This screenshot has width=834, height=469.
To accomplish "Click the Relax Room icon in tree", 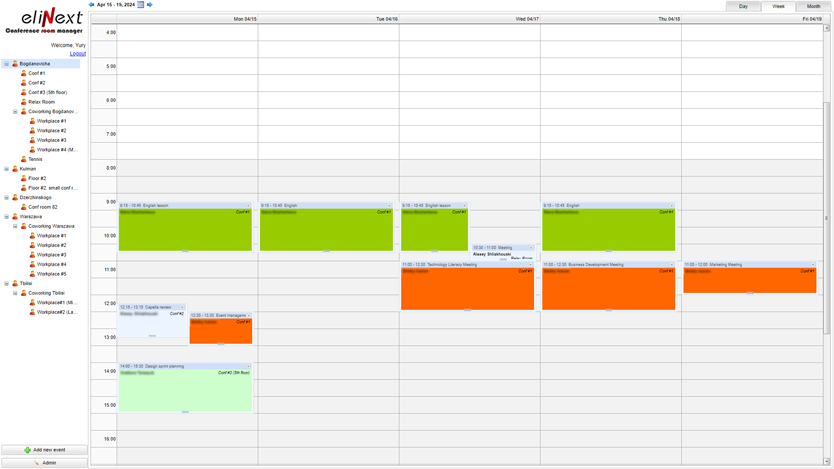I will [24, 102].
